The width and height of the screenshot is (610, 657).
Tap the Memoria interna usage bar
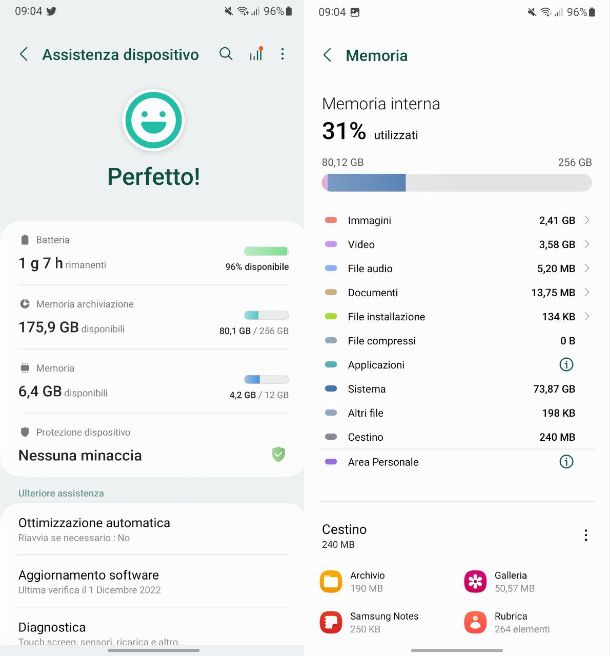(457, 183)
